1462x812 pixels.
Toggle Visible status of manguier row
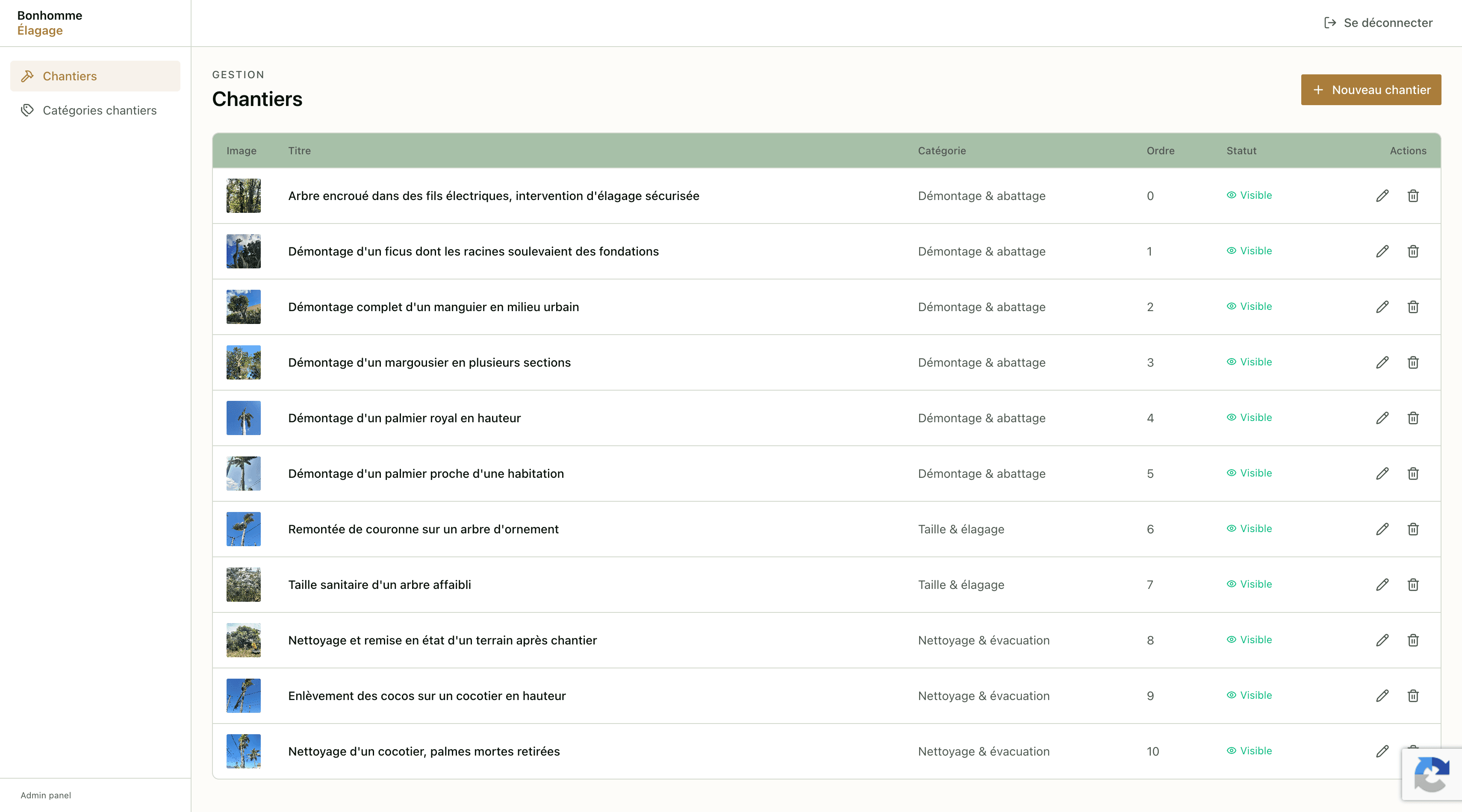tap(1249, 306)
